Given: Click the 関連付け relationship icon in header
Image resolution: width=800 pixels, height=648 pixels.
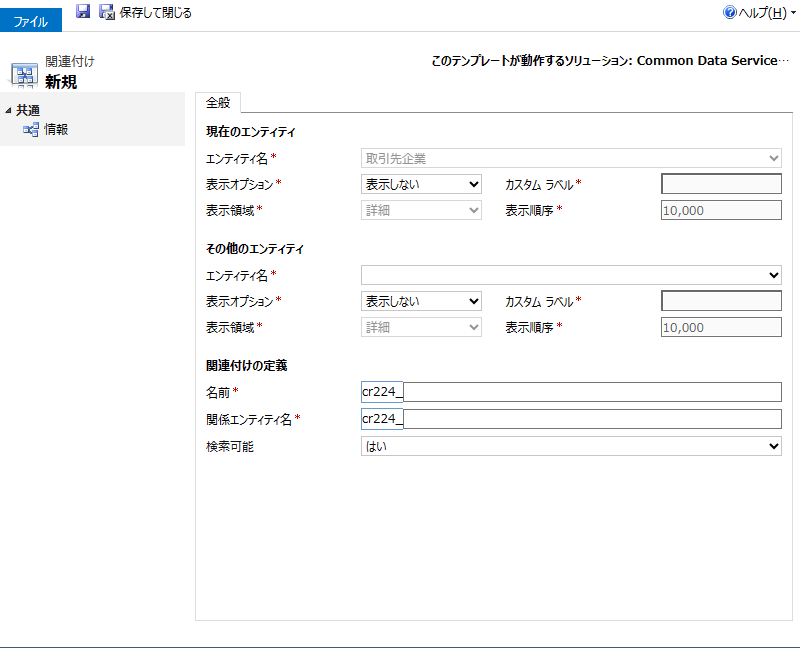Looking at the screenshot, I should 24,73.
